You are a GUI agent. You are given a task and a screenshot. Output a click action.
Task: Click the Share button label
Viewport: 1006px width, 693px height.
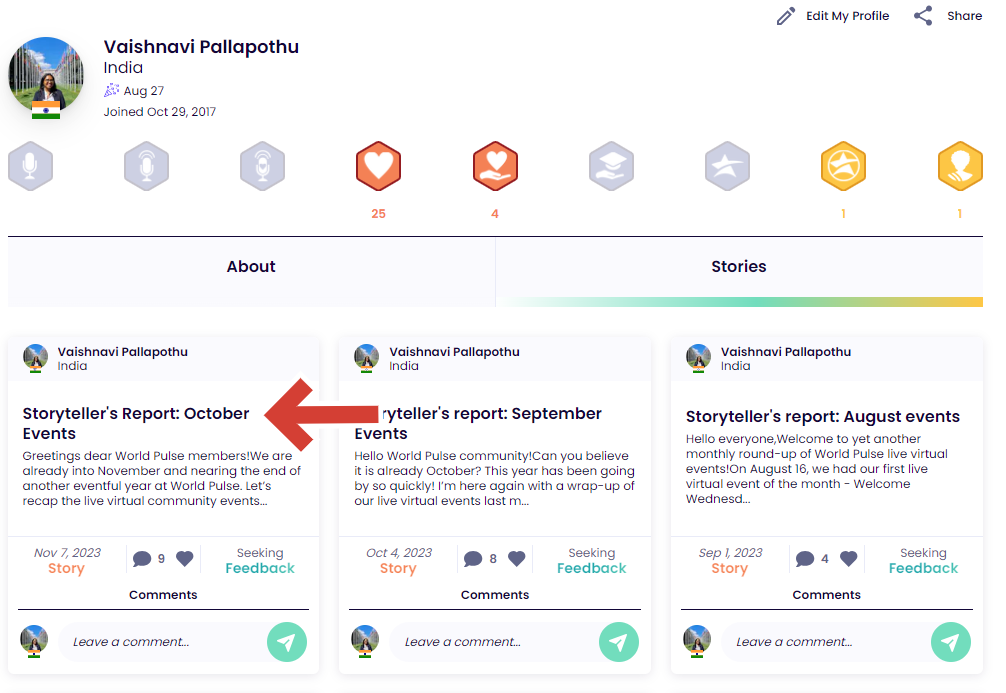point(964,16)
